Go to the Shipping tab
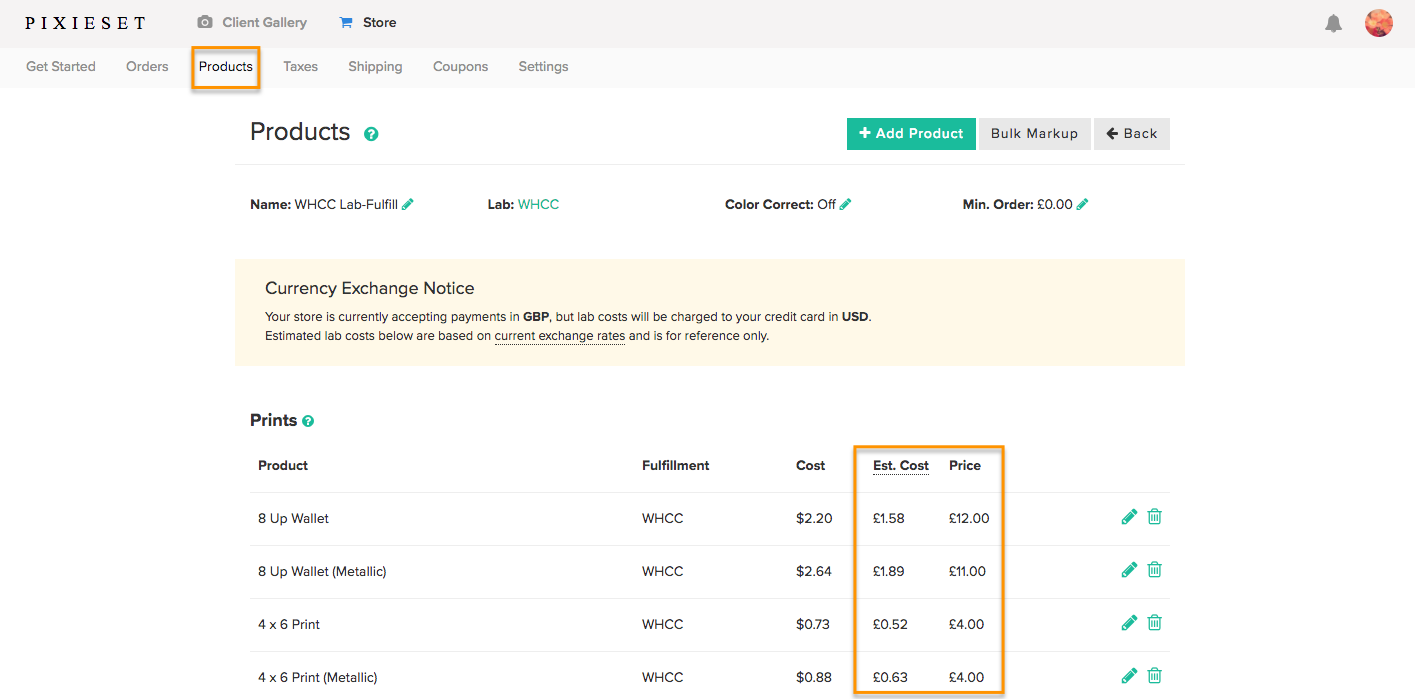The width and height of the screenshot is (1415, 699). pos(375,67)
